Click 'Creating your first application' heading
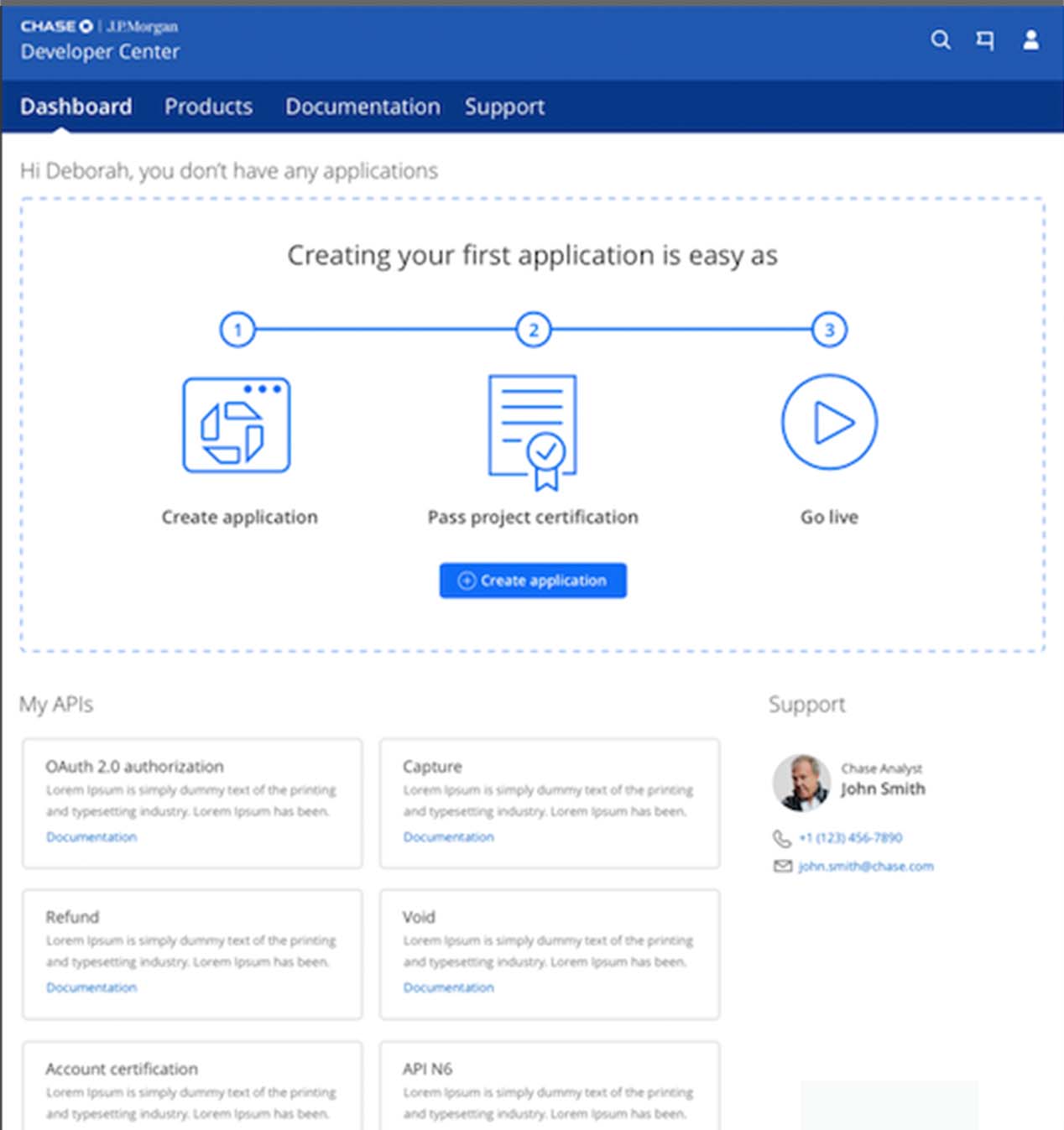The image size is (1064, 1130). [533, 255]
